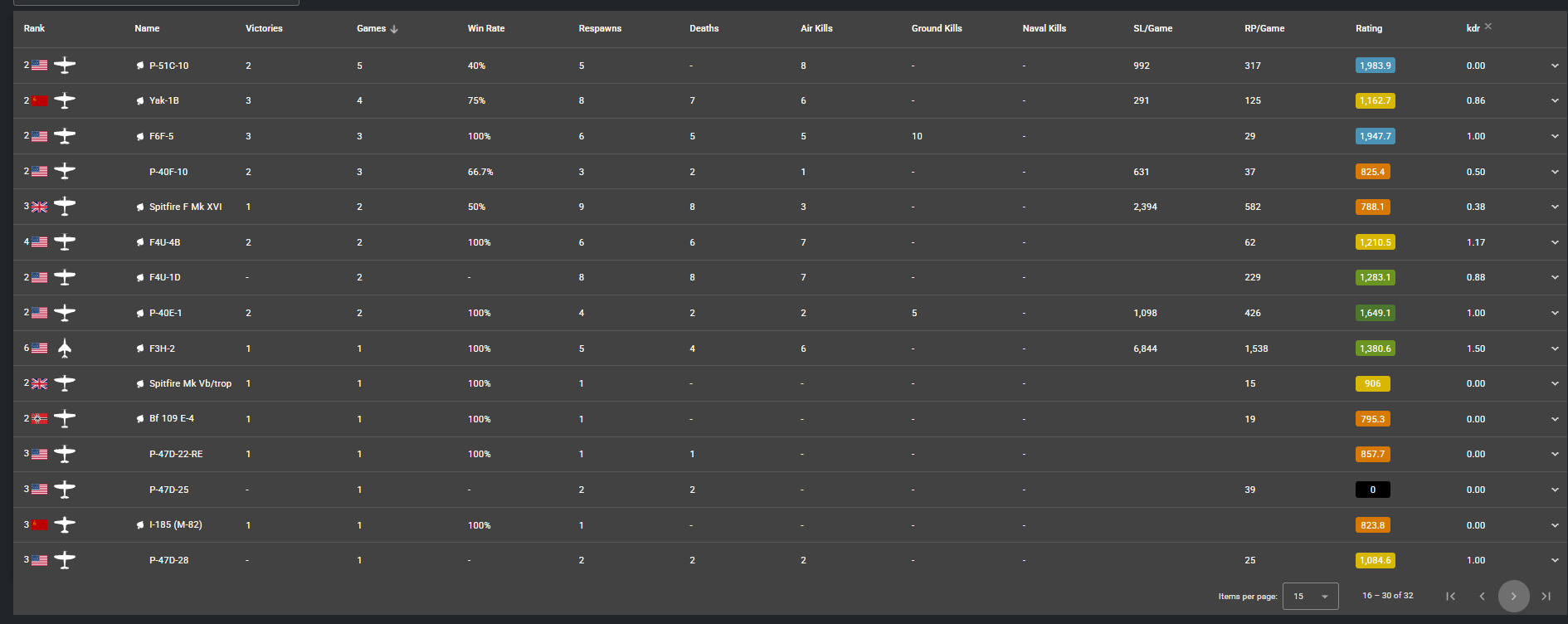Open the Items per page dropdown
Image resolution: width=1568 pixels, height=624 pixels.
[1310, 596]
